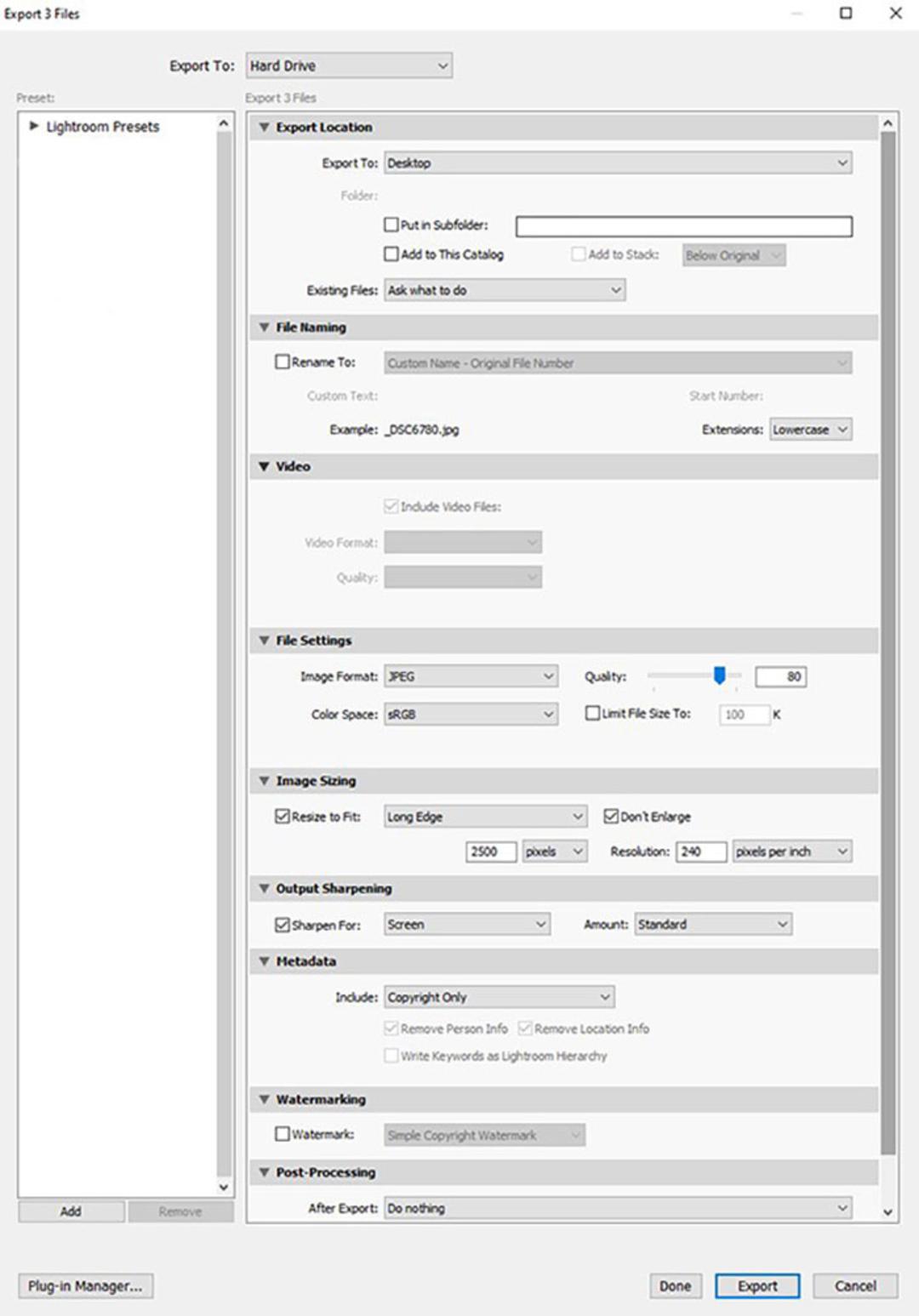The width and height of the screenshot is (919, 1316).
Task: Collapse the Video section triangle
Action: 264,467
